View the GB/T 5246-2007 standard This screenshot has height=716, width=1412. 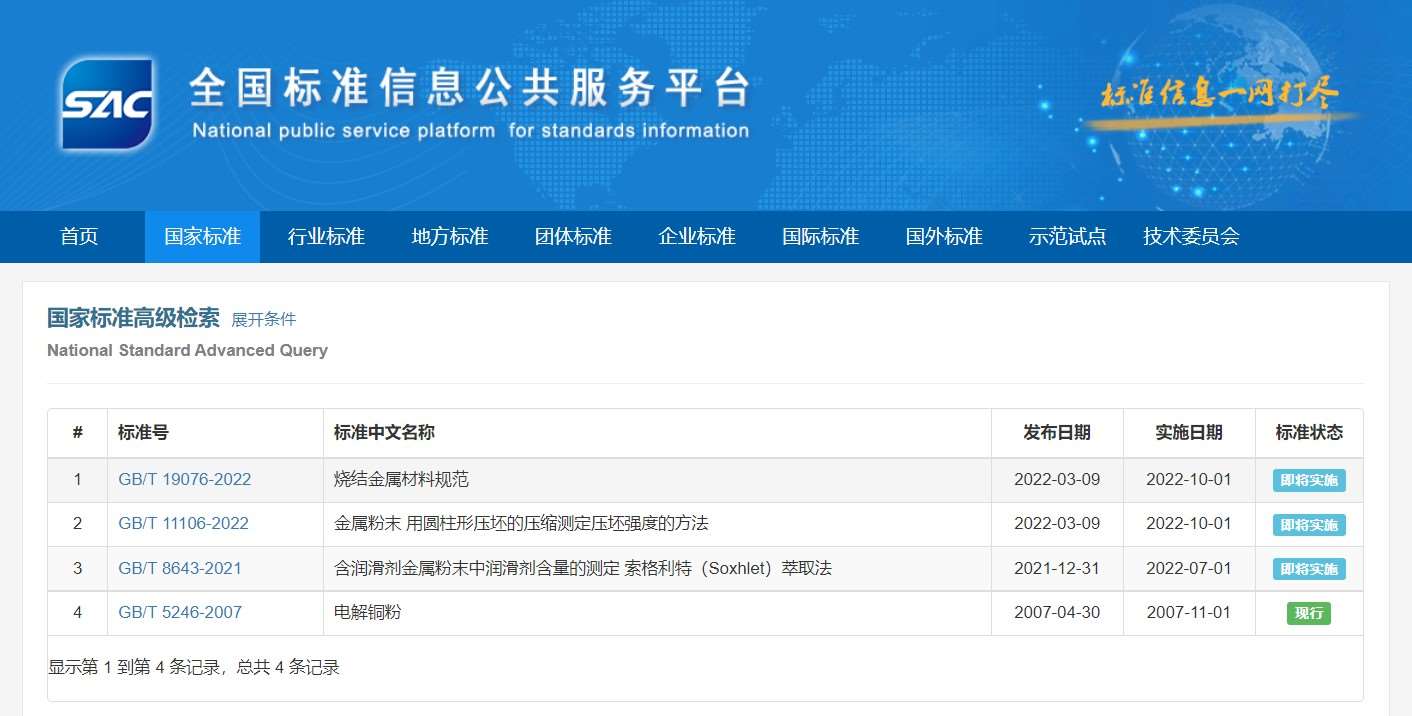[180, 613]
